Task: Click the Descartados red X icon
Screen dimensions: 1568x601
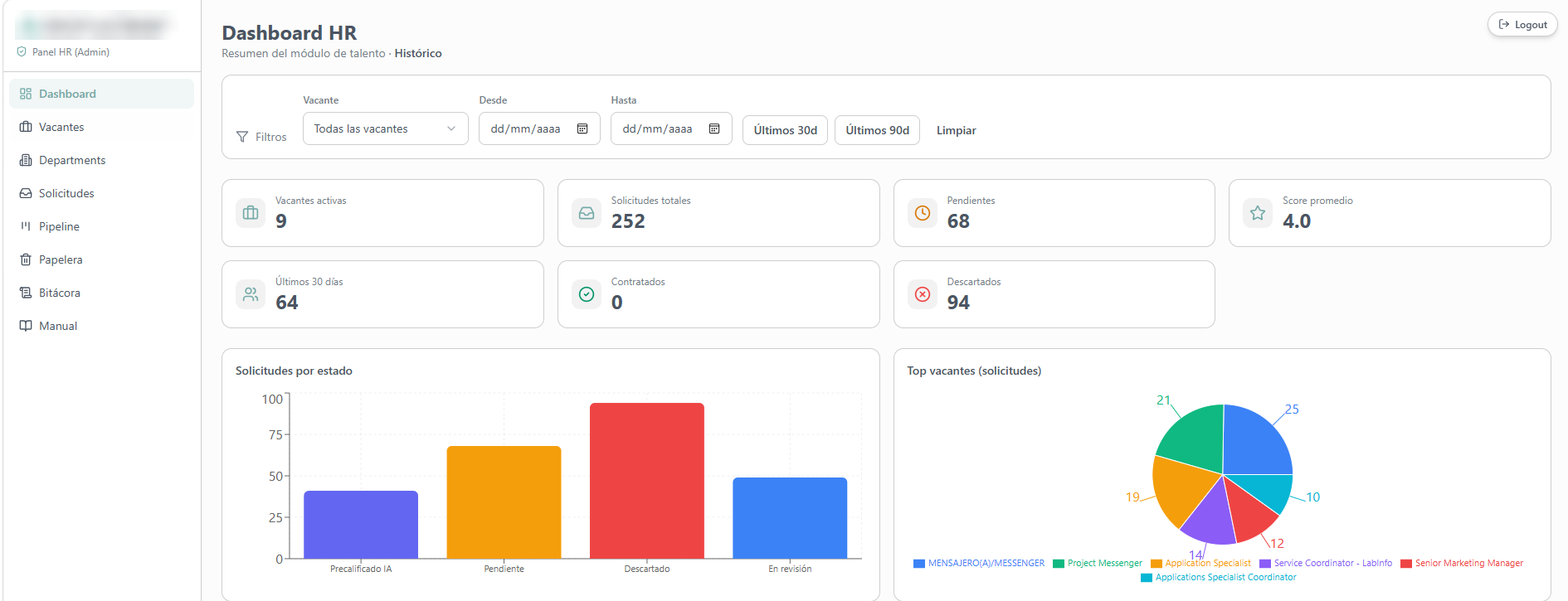Action: (923, 294)
